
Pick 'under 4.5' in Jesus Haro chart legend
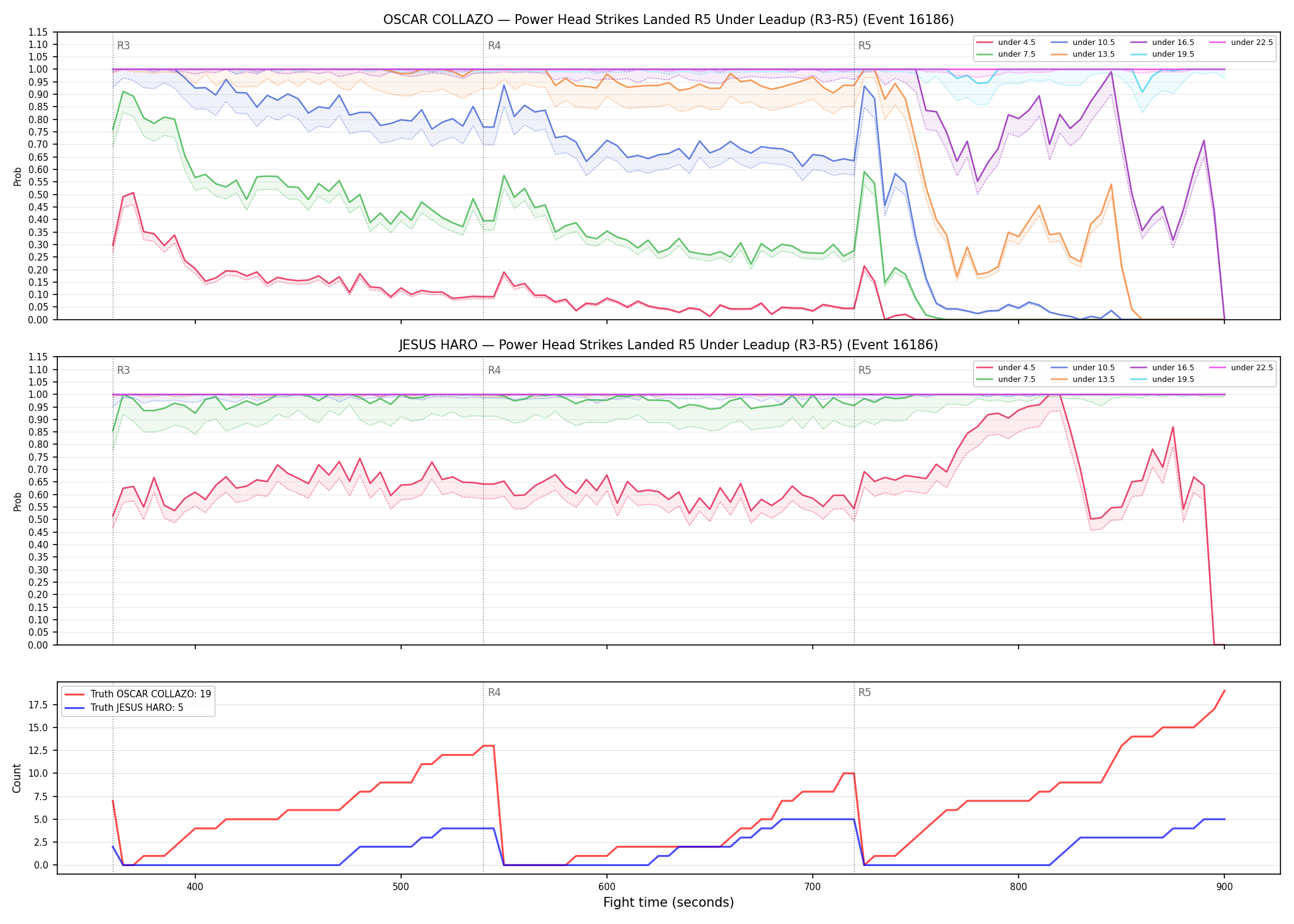pyautogui.click(x=1006, y=368)
